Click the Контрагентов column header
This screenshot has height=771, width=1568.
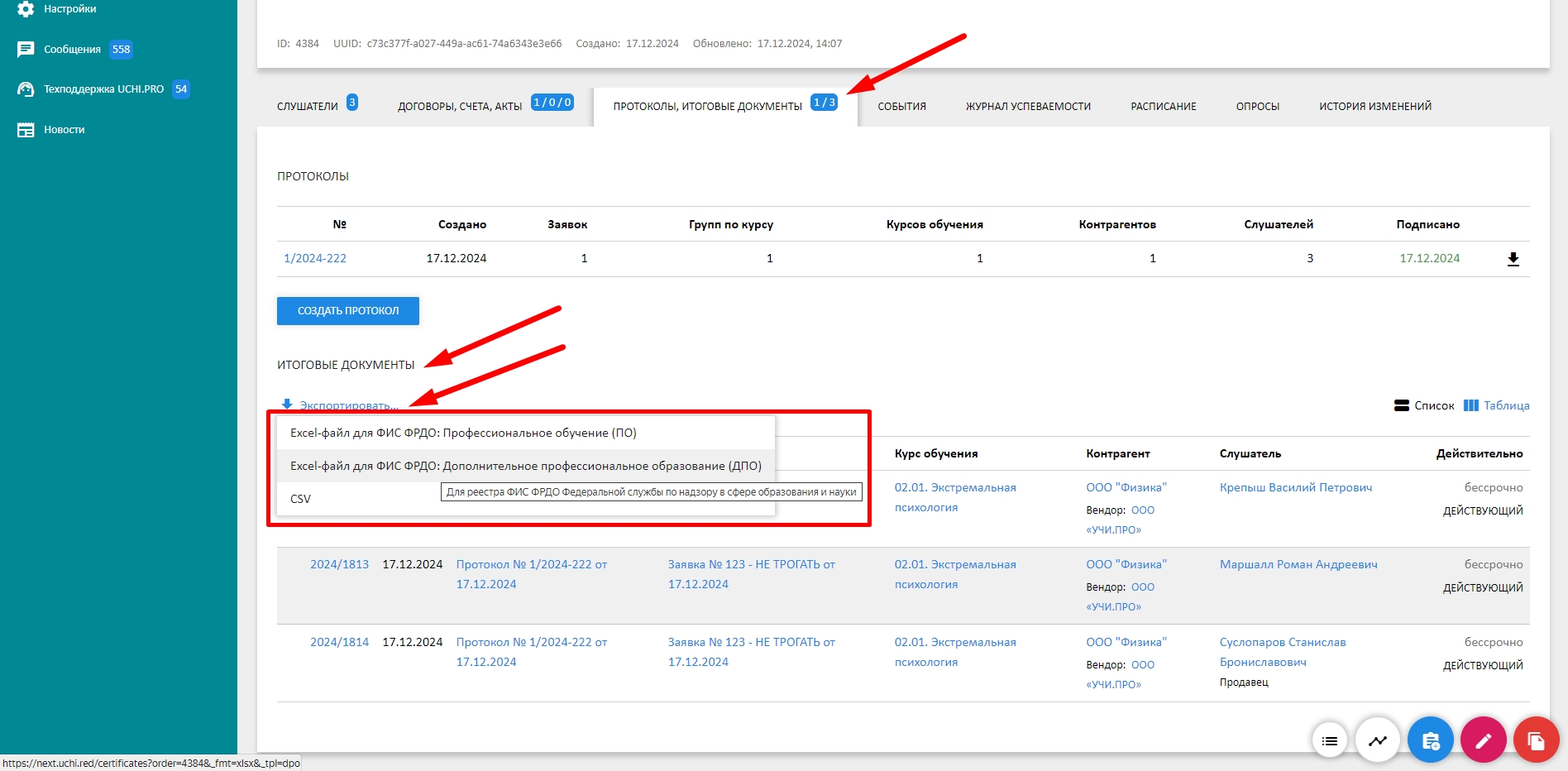click(x=1117, y=224)
